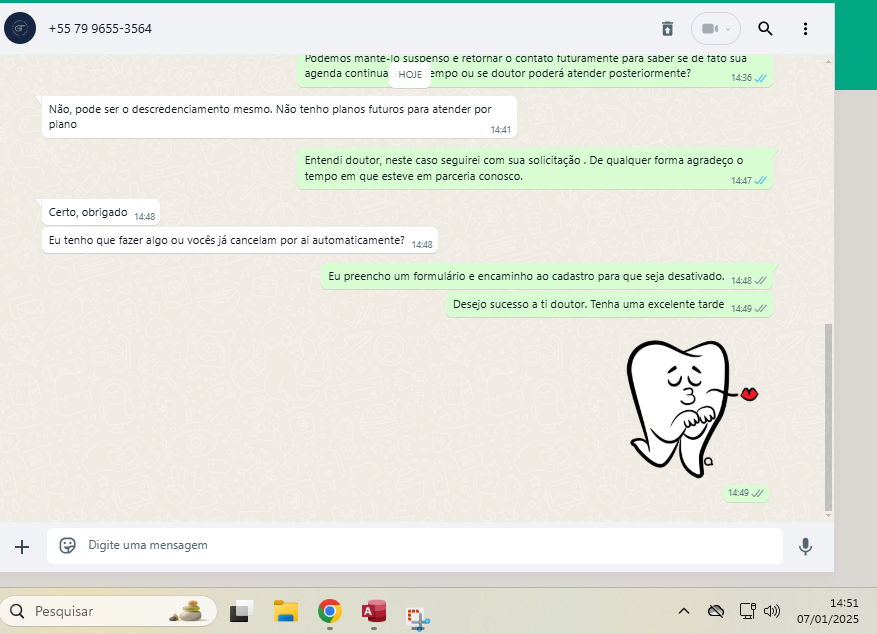Image resolution: width=877 pixels, height=634 pixels.
Task: Click the chat vertical scrollbar thumb
Action: [x=828, y=417]
